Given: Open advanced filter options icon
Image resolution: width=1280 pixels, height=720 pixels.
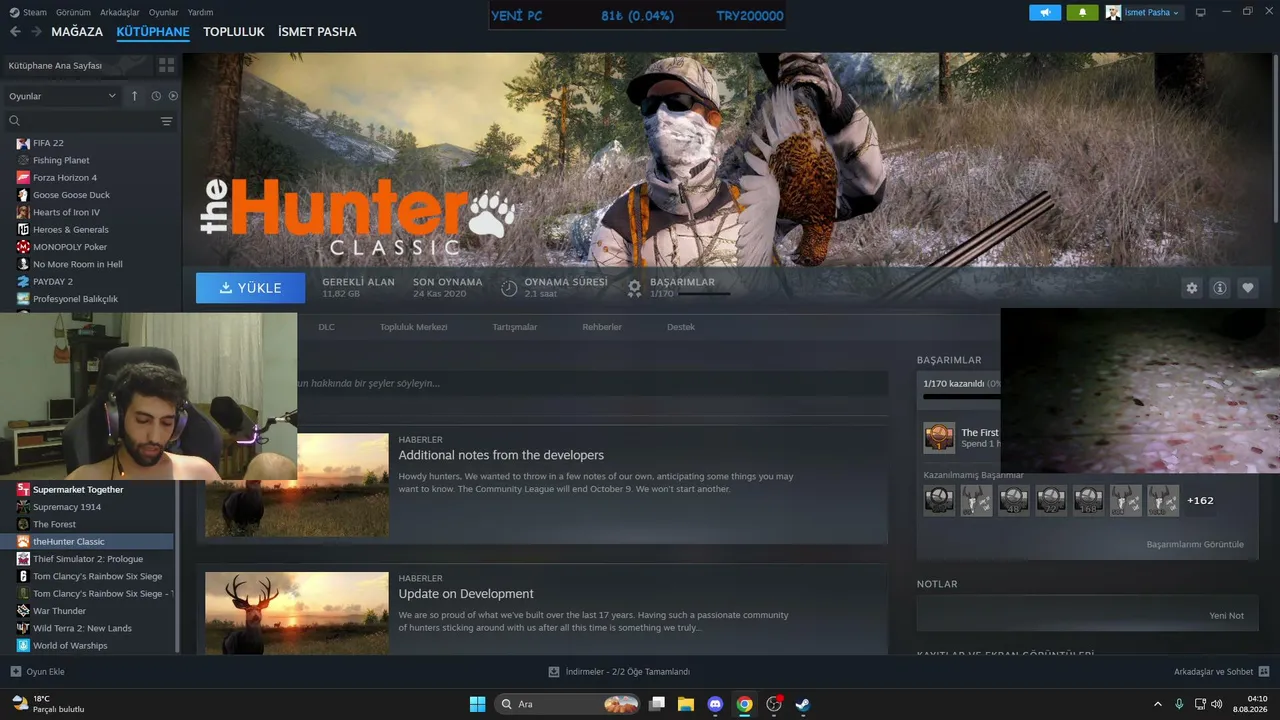Looking at the screenshot, I should coord(167,121).
